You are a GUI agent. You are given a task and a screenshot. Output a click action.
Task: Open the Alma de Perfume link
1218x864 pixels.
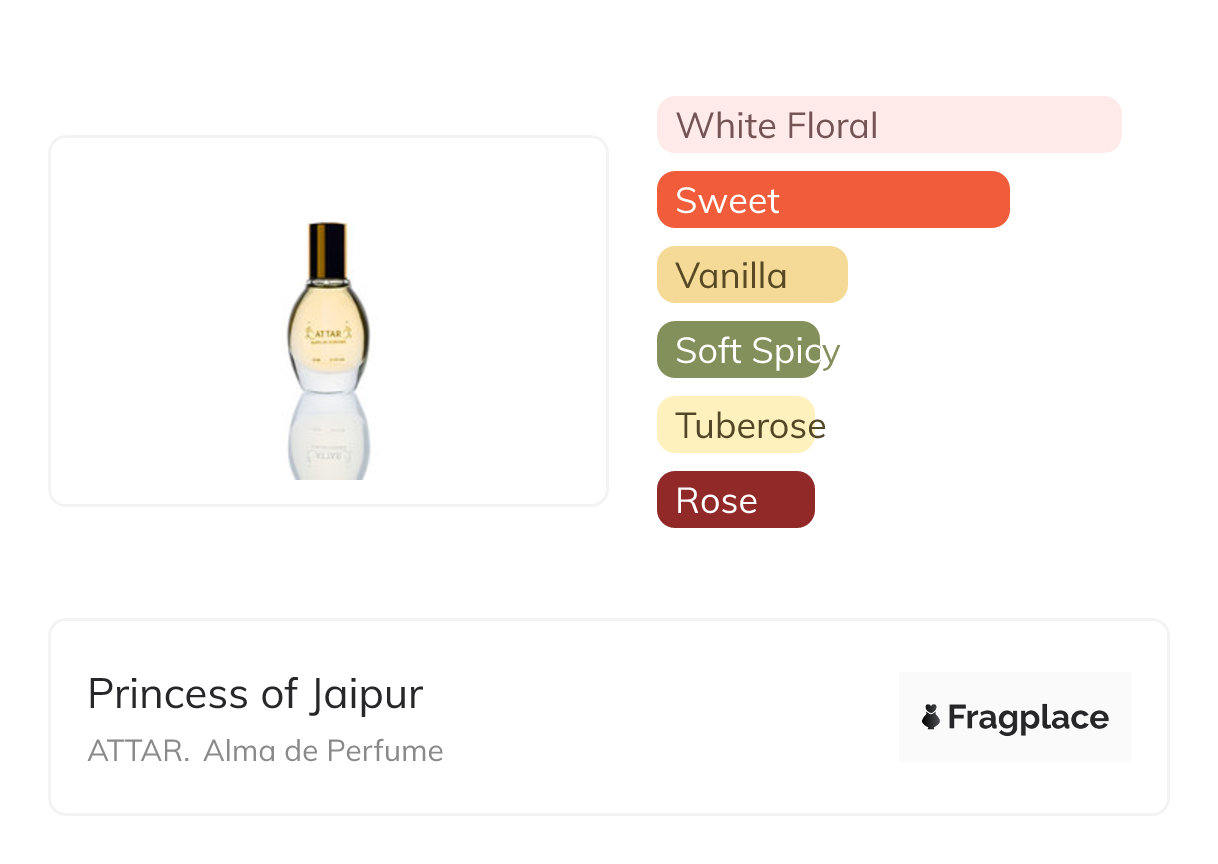tap(323, 751)
